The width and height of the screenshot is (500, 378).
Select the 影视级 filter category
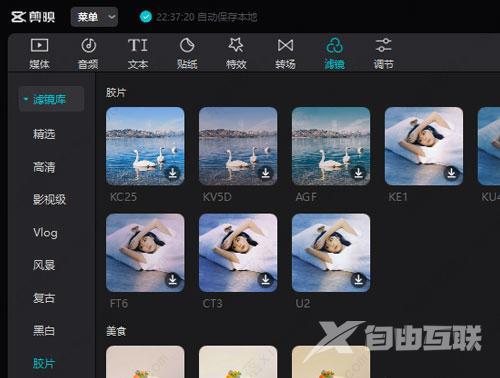pyautogui.click(x=49, y=200)
